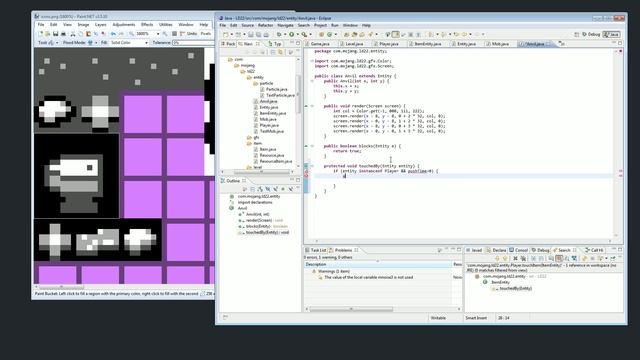
Task: Open the Run button's dropdown arrow in Eclipse
Action: (x=298, y=35)
